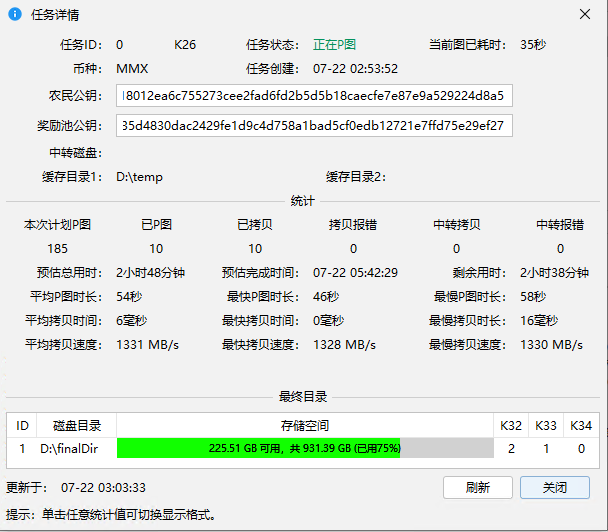Toggle the 平均拷贝速度 value 1331 MB/s
The height and width of the screenshot is (532, 608).
(148, 345)
